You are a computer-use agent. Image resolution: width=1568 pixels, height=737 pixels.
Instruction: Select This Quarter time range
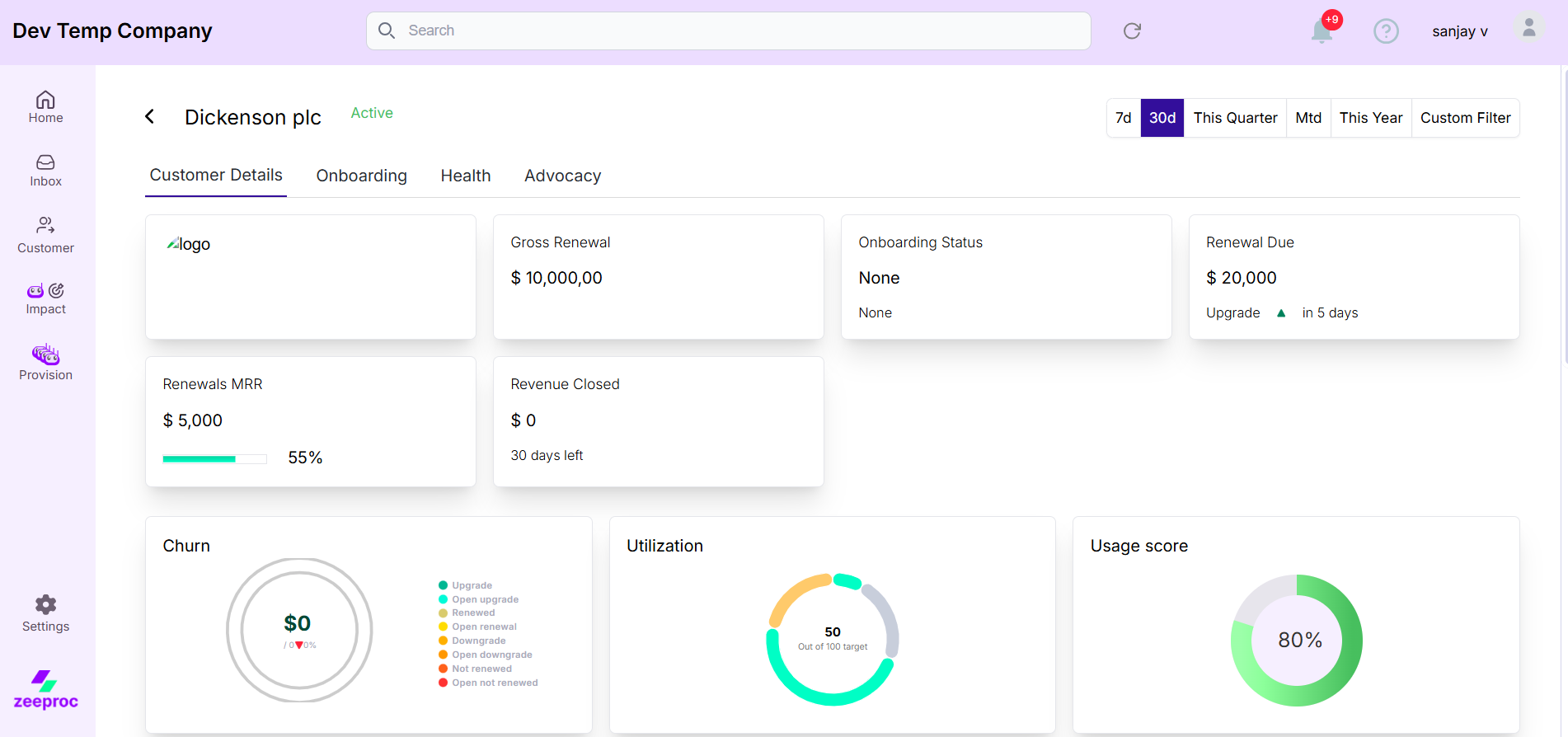(1235, 118)
